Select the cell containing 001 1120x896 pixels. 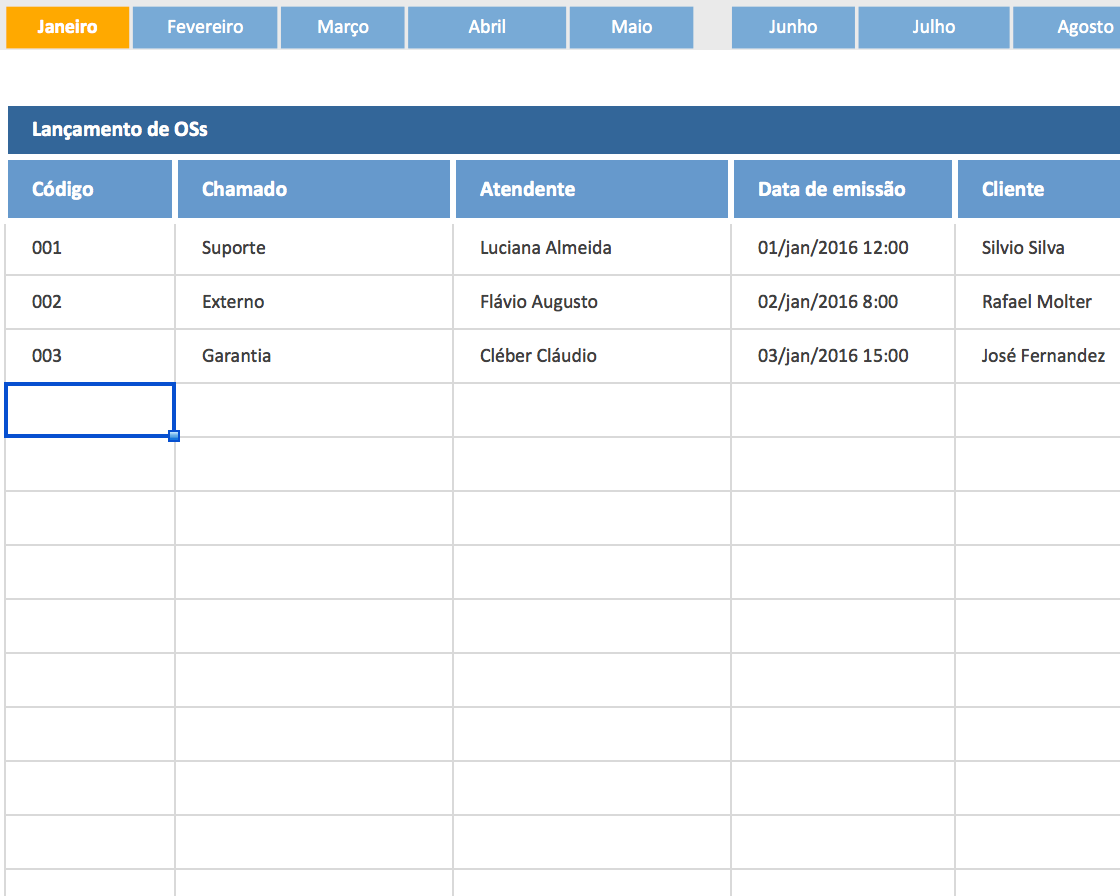coord(89,247)
